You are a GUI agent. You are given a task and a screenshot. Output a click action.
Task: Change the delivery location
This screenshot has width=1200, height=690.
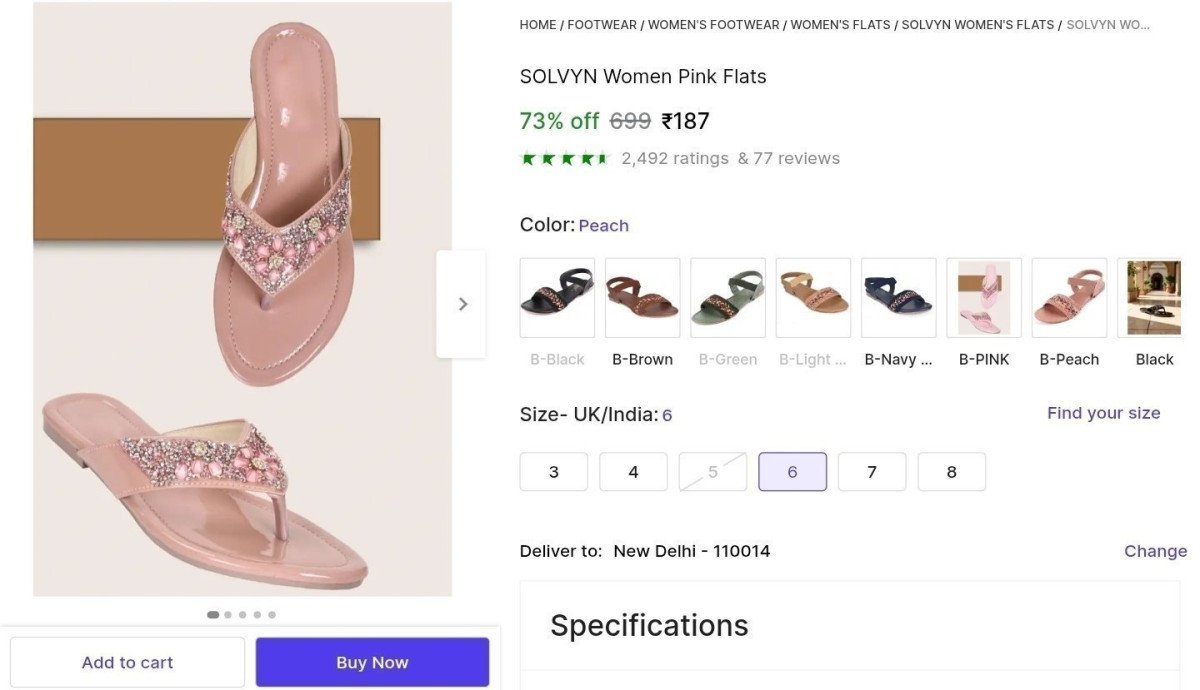tap(1155, 550)
